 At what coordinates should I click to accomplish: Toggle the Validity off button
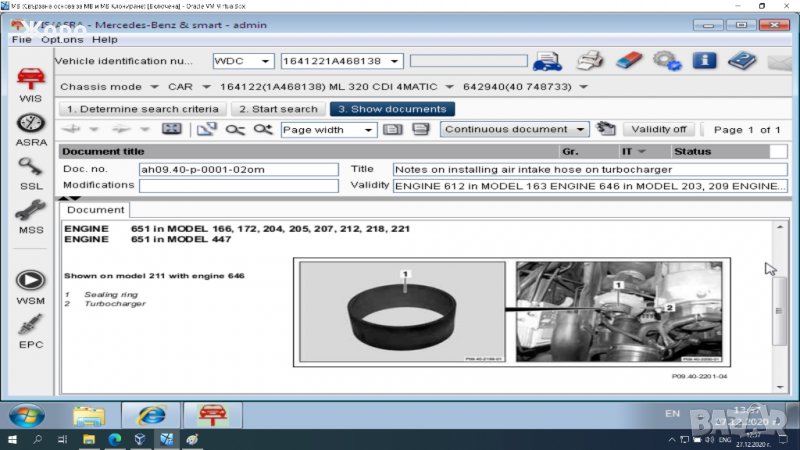coord(659,129)
